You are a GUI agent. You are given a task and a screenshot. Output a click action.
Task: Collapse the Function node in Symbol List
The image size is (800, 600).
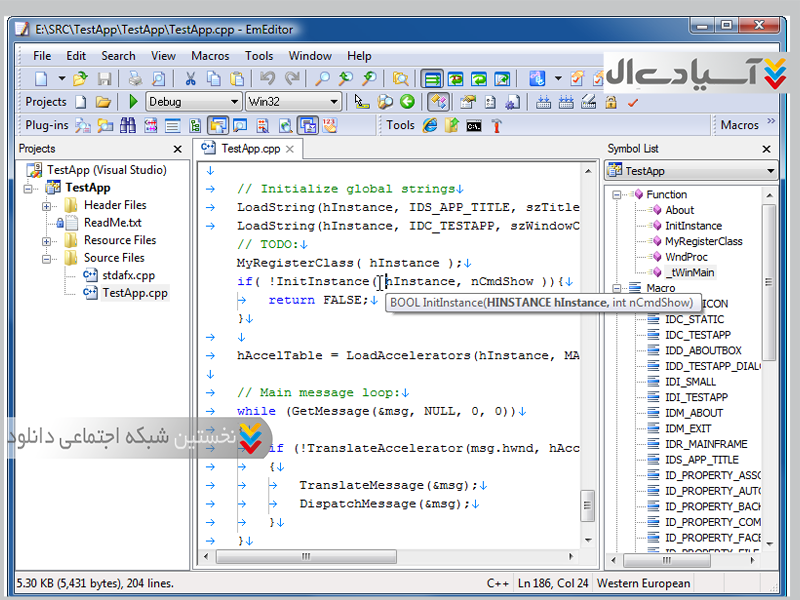pyautogui.click(x=618, y=195)
